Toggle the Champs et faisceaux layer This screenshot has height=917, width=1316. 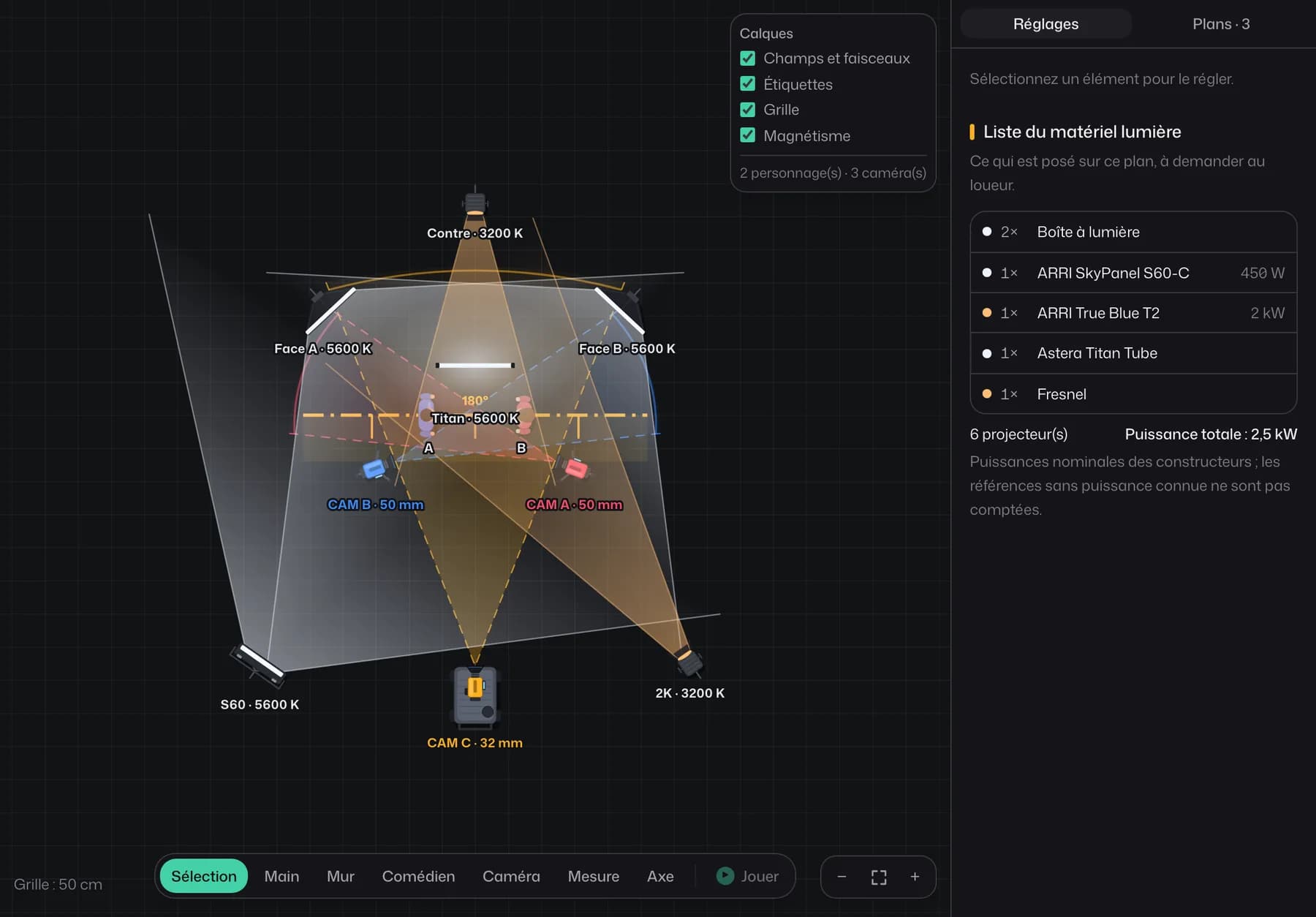747,58
